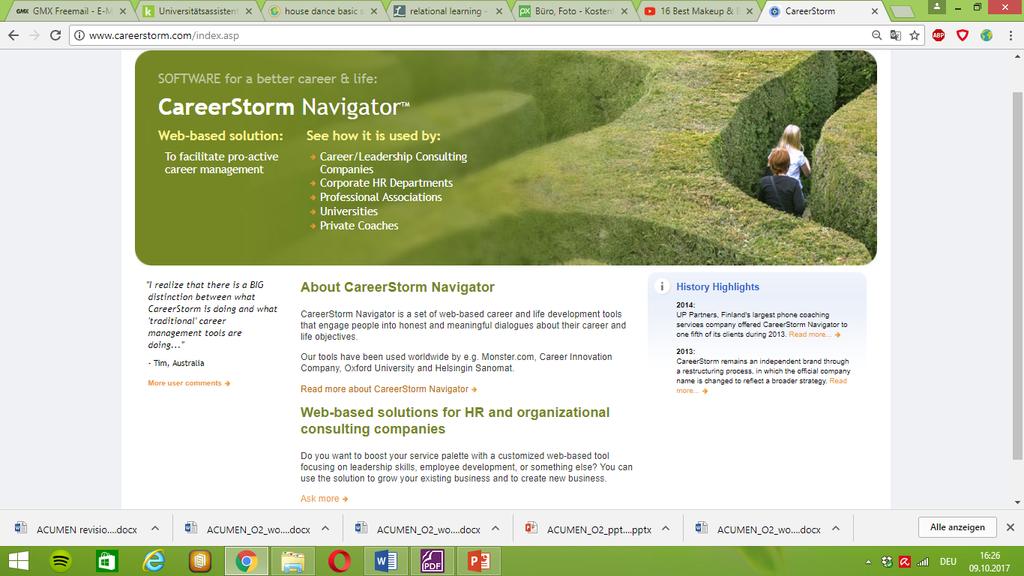Open the Adblock Plus extension icon
The image size is (1024, 576).
click(938, 35)
